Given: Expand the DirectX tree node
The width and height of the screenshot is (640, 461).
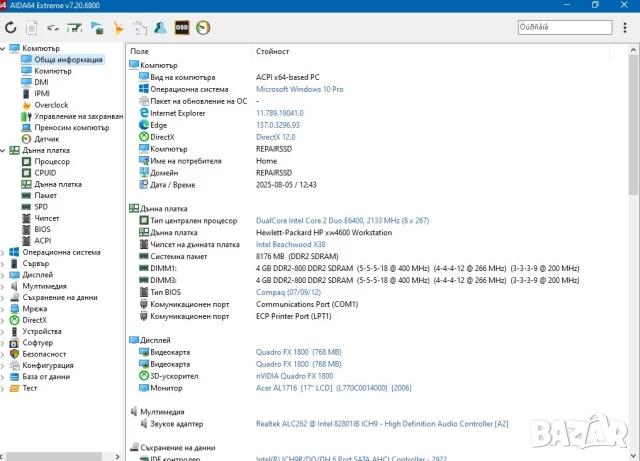Looking at the screenshot, I should [4, 320].
